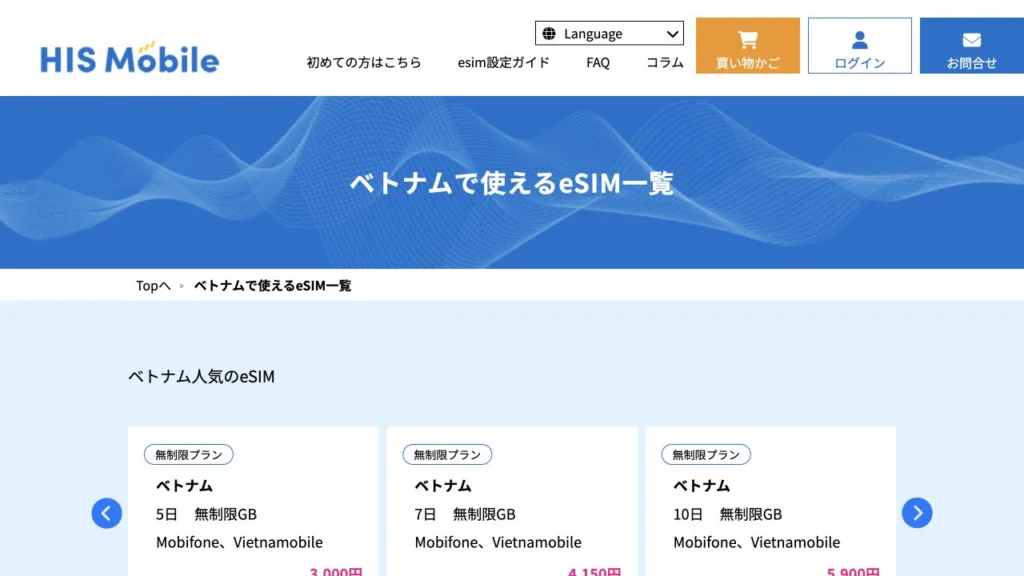Open the お問合せ contact button
Viewport: 1024px width, 576px height.
pyautogui.click(x=972, y=46)
